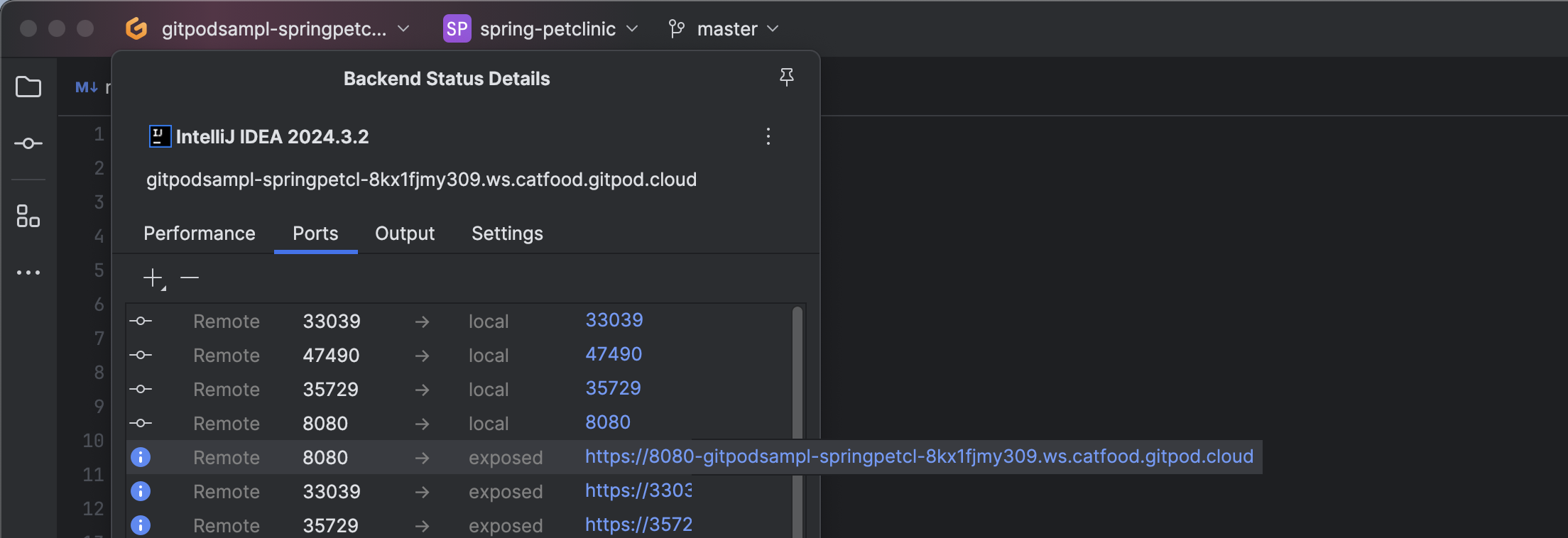Click the ports list vertical scrollbar

[x=797, y=369]
